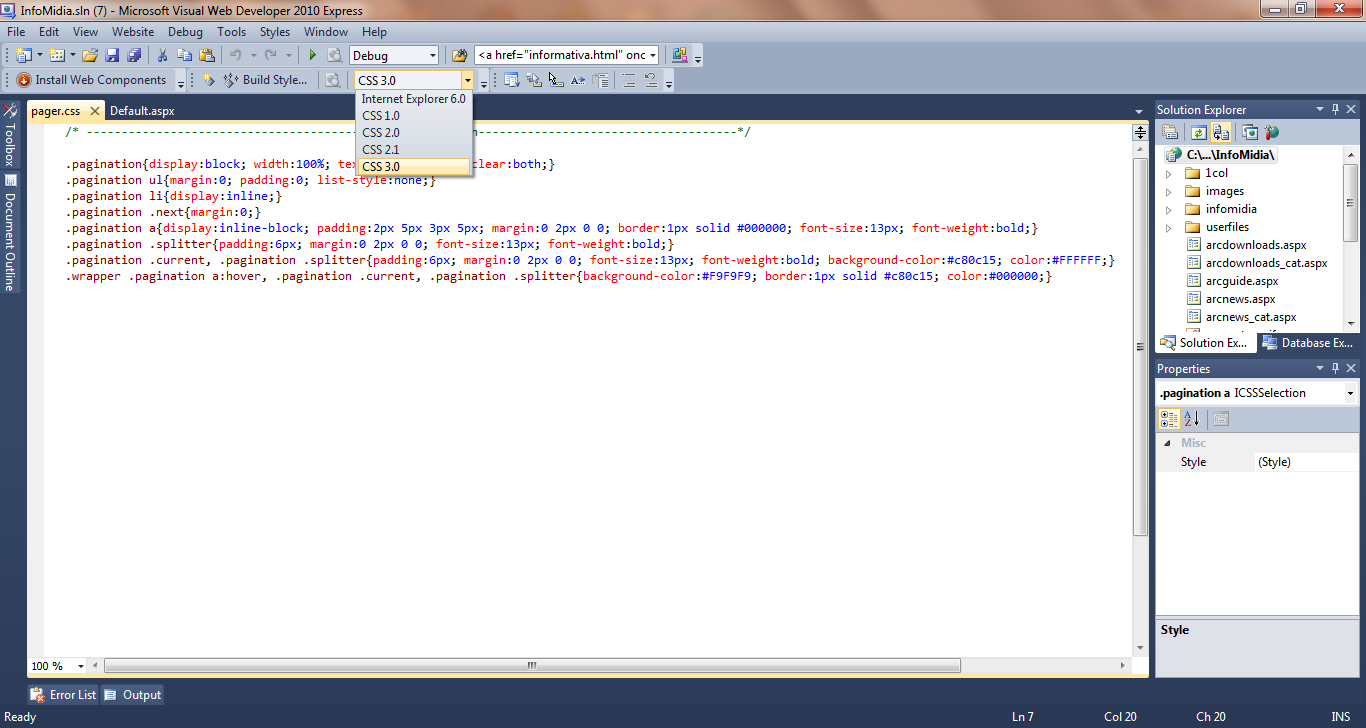Open the .pagination a object dropdown
Viewport: 1366px width, 728px height.
point(1350,393)
